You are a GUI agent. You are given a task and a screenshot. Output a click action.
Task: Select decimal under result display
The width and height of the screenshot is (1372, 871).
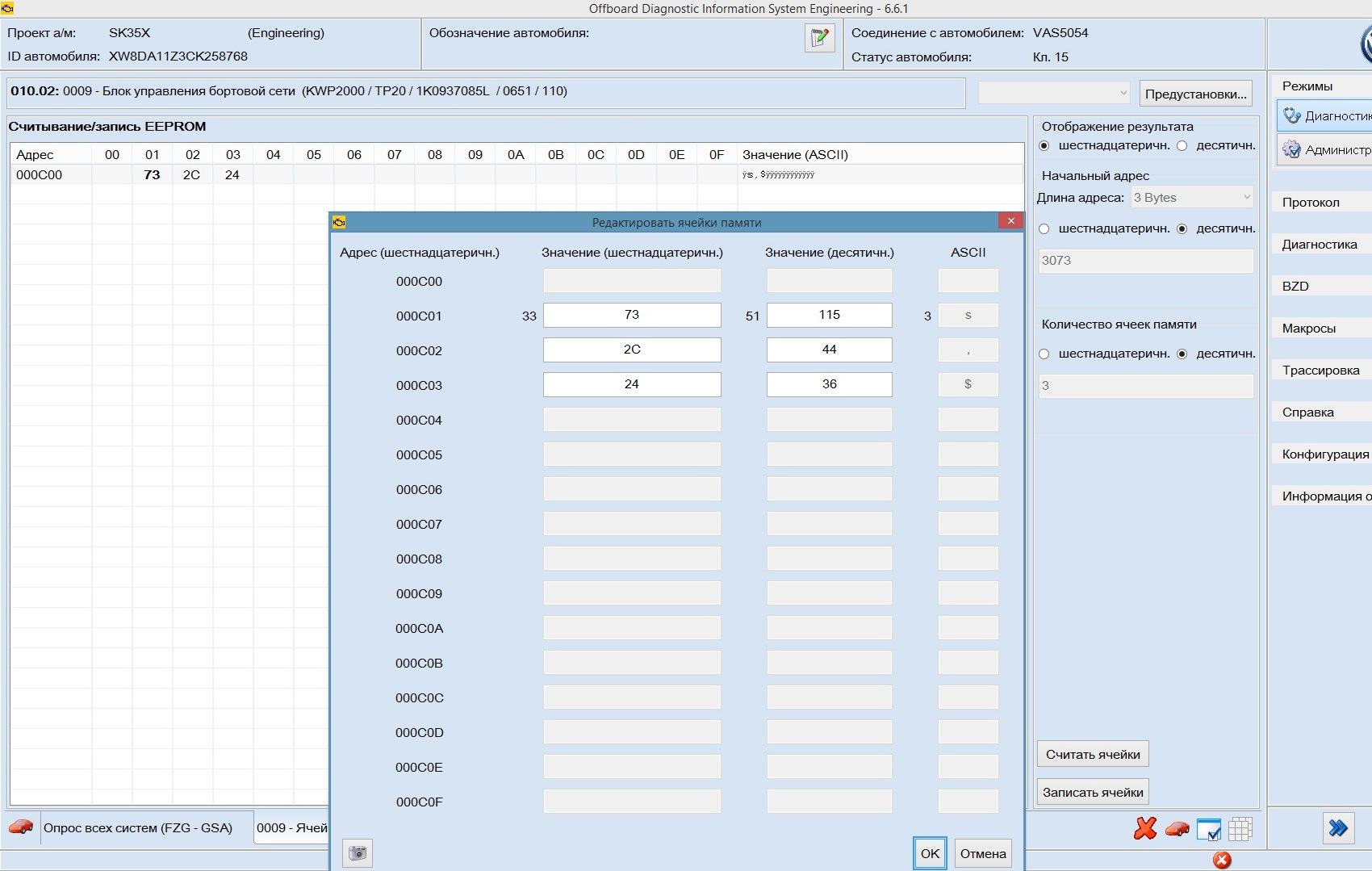(1182, 146)
